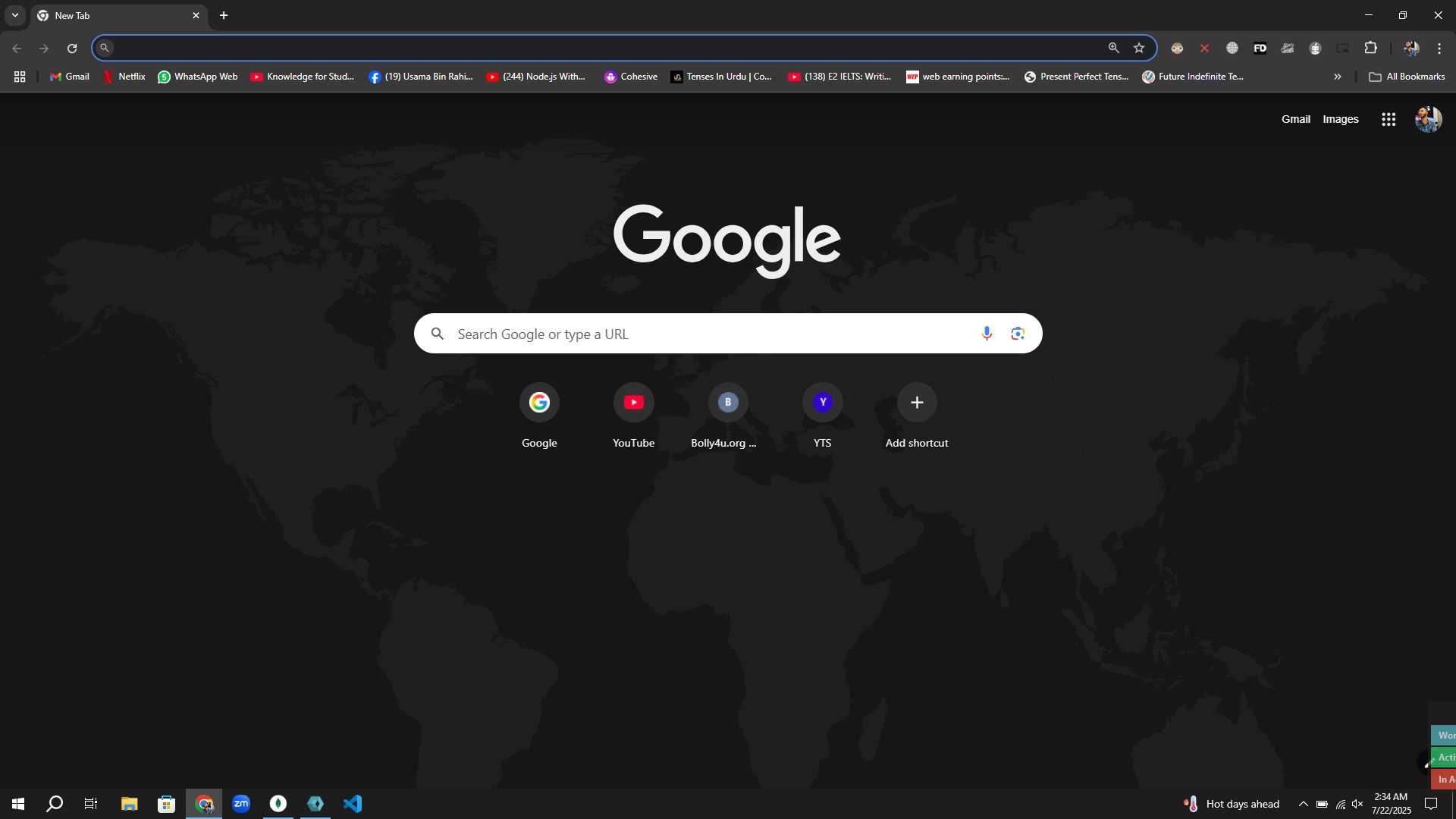Click the zoom magnifier icon in address bar
This screenshot has height=819, width=1456.
click(x=1113, y=48)
